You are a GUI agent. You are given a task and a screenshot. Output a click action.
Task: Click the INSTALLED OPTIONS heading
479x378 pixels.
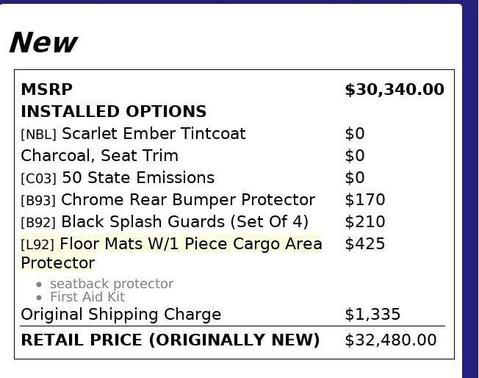pos(114,111)
